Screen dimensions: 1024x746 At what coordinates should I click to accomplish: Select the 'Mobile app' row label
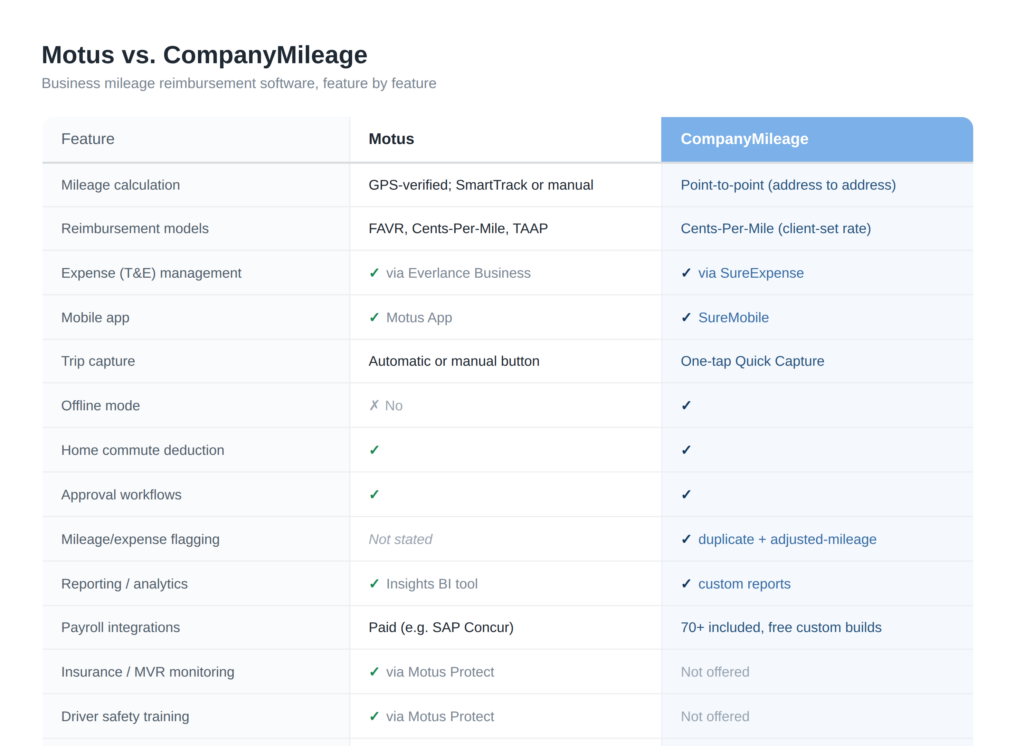tap(95, 317)
